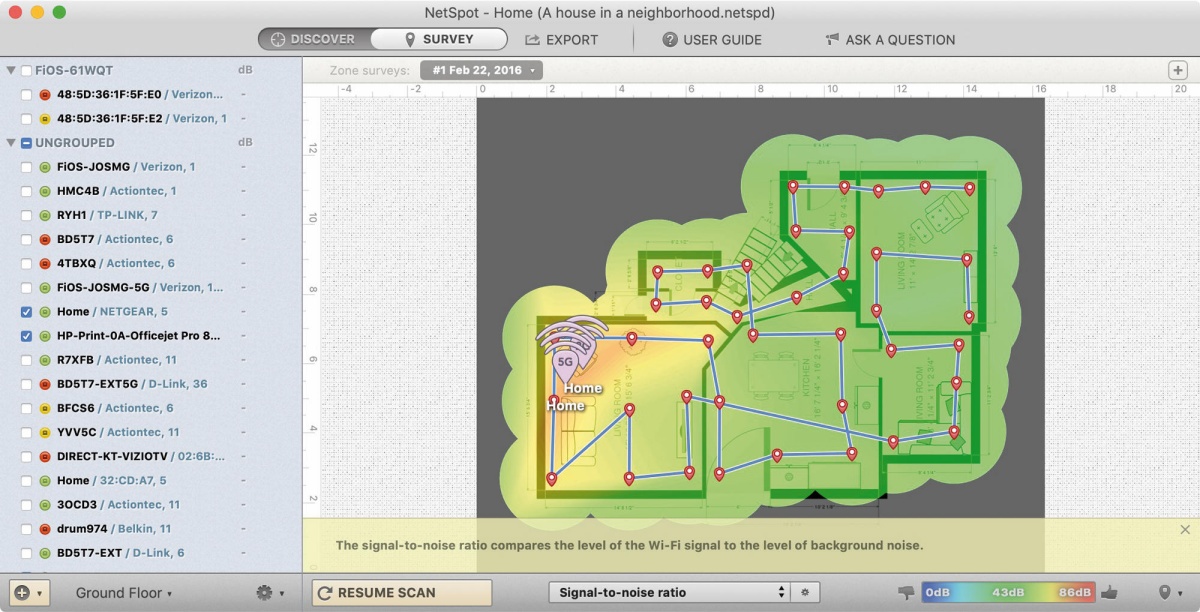
Task: Click the signal icon beside Home / 32:CD:A7
Action: pyautogui.click(x=45, y=480)
